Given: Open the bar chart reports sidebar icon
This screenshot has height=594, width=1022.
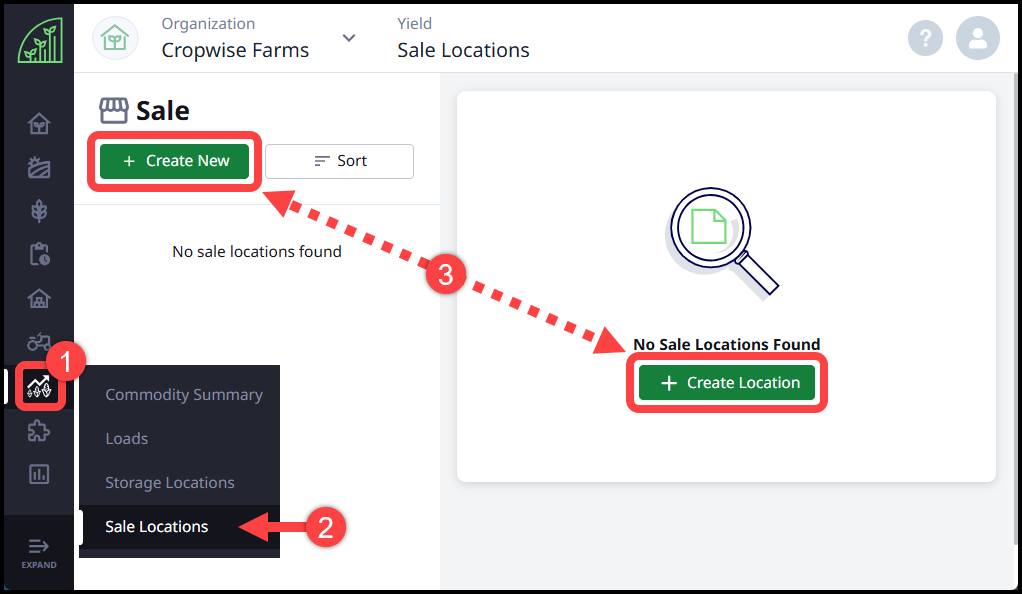Looking at the screenshot, I should click(x=39, y=474).
